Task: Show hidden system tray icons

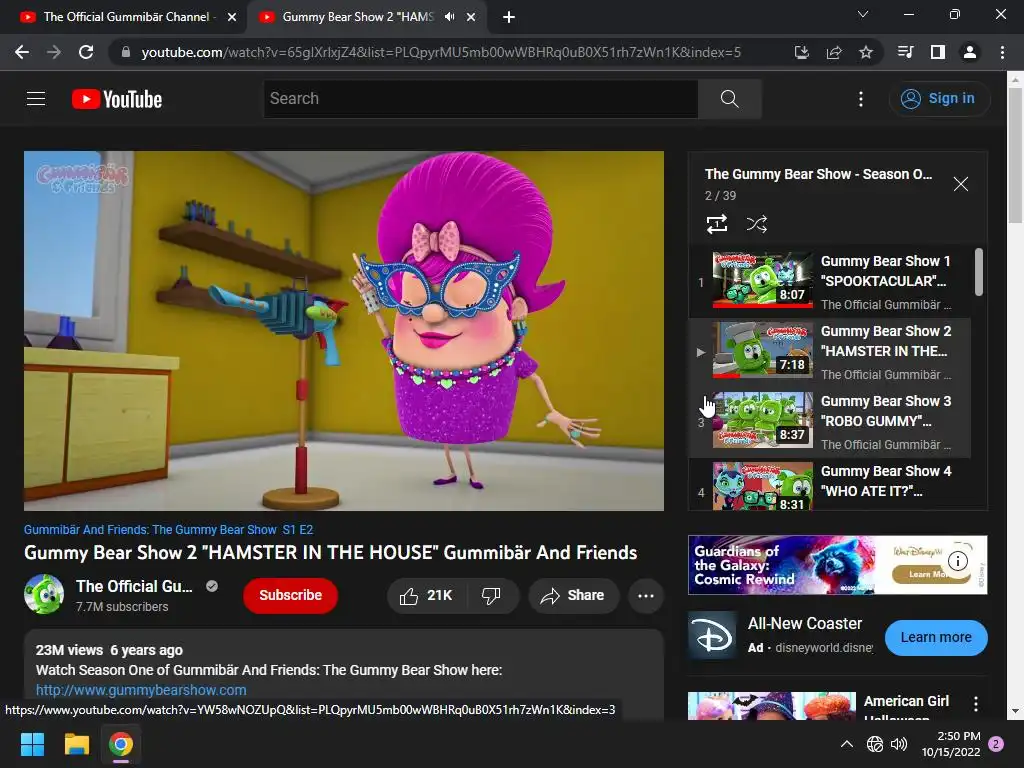Action: [846, 744]
